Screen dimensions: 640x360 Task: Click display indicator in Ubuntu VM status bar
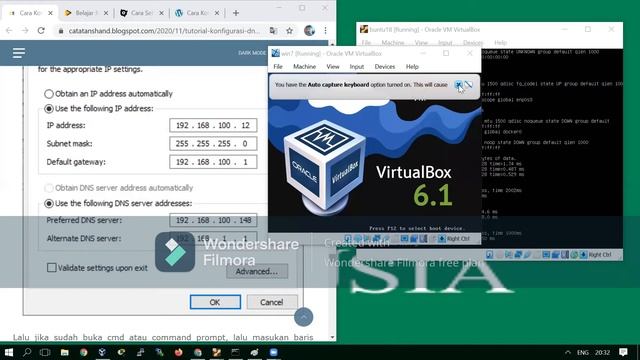[x=546, y=255]
